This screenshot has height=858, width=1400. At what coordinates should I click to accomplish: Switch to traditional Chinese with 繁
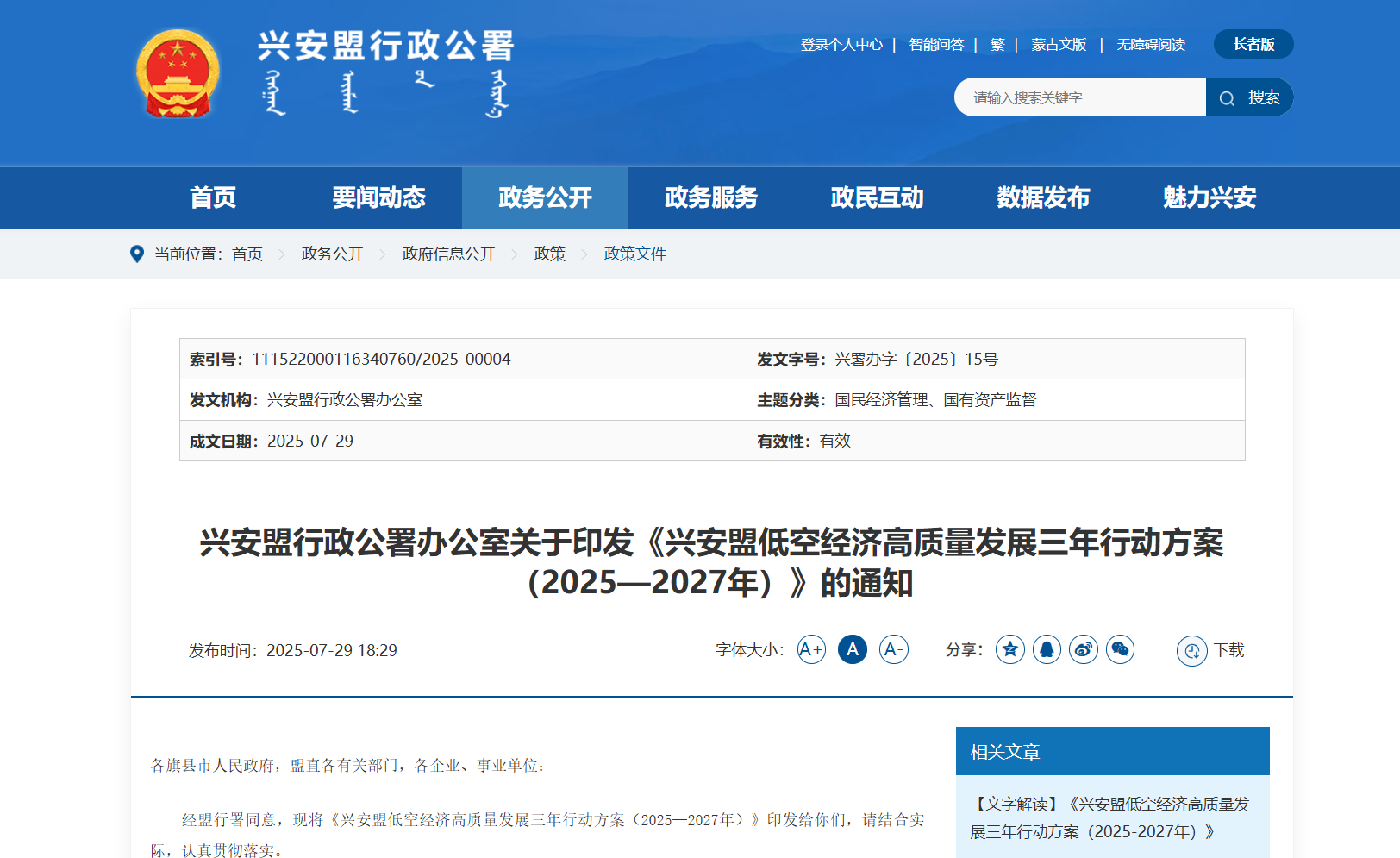click(x=997, y=45)
